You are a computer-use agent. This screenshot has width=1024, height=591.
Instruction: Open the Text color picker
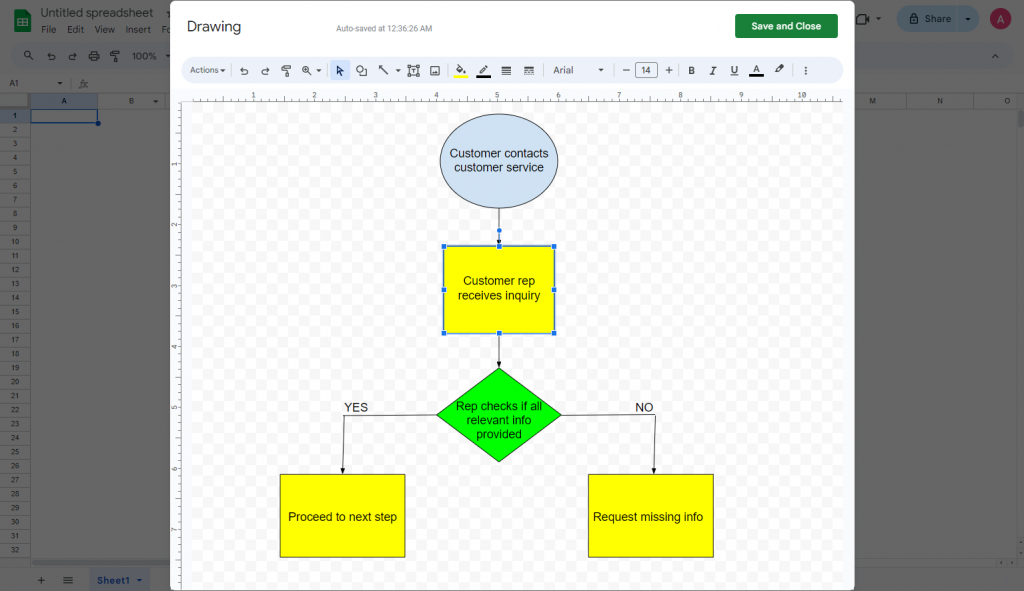click(x=756, y=71)
